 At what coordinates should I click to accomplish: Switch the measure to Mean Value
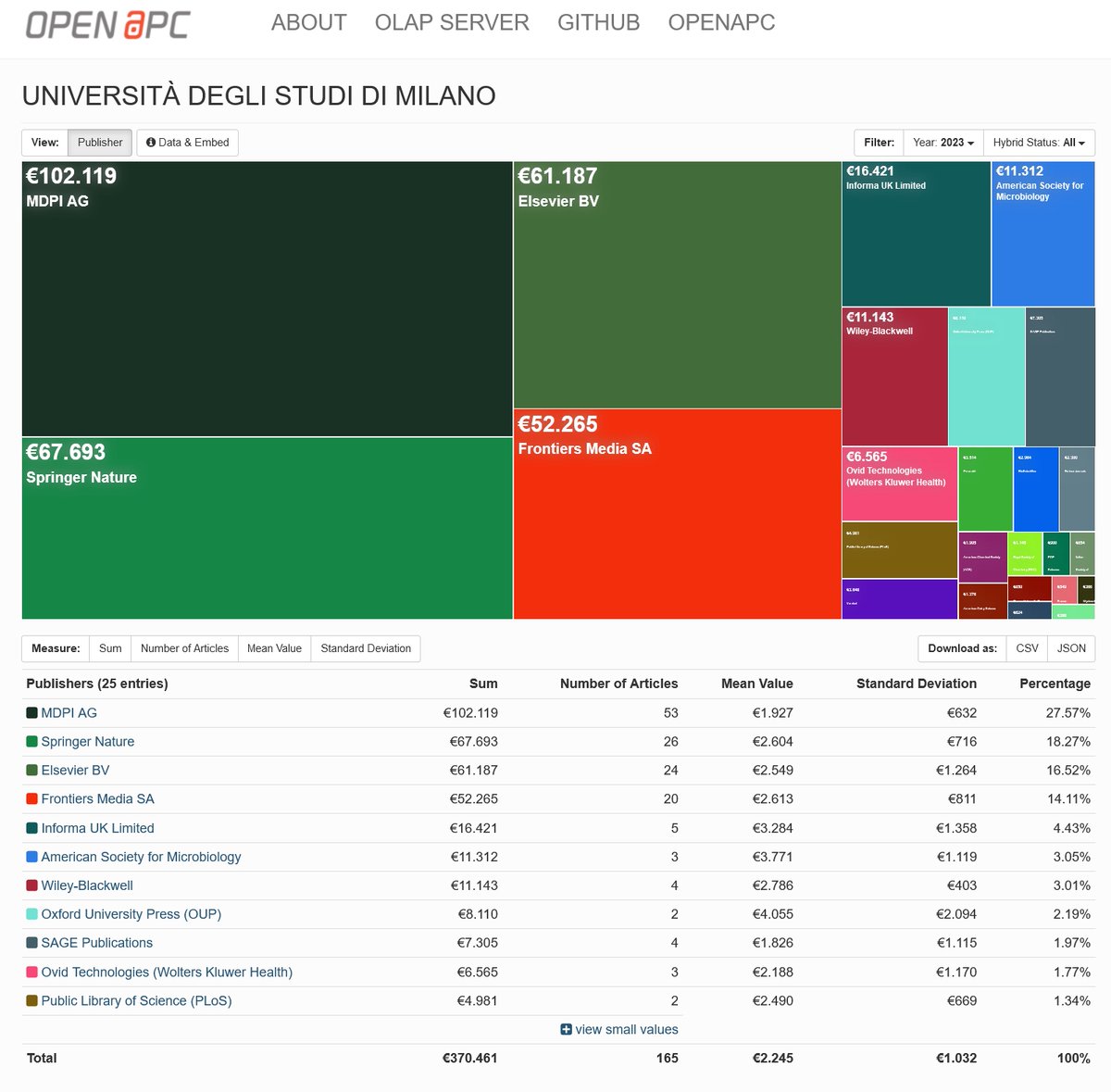click(x=274, y=648)
